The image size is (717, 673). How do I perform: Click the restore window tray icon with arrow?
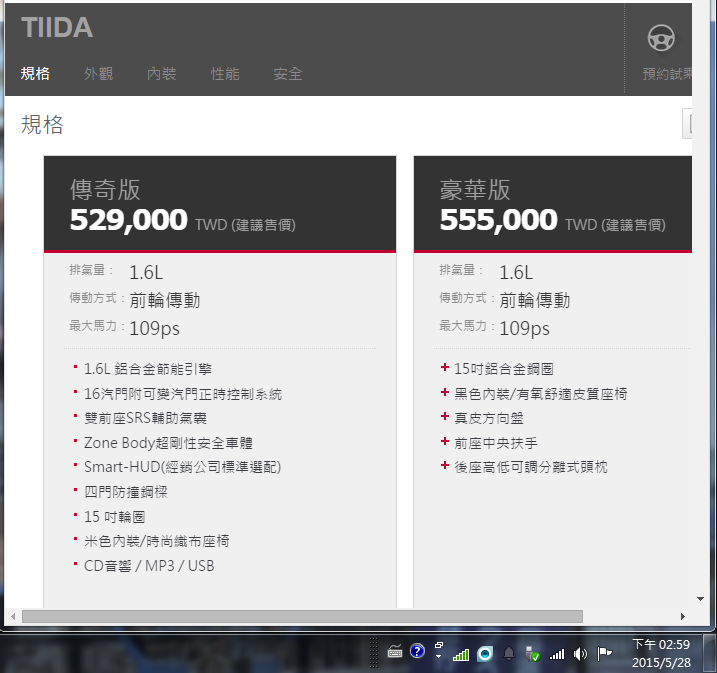click(x=439, y=650)
